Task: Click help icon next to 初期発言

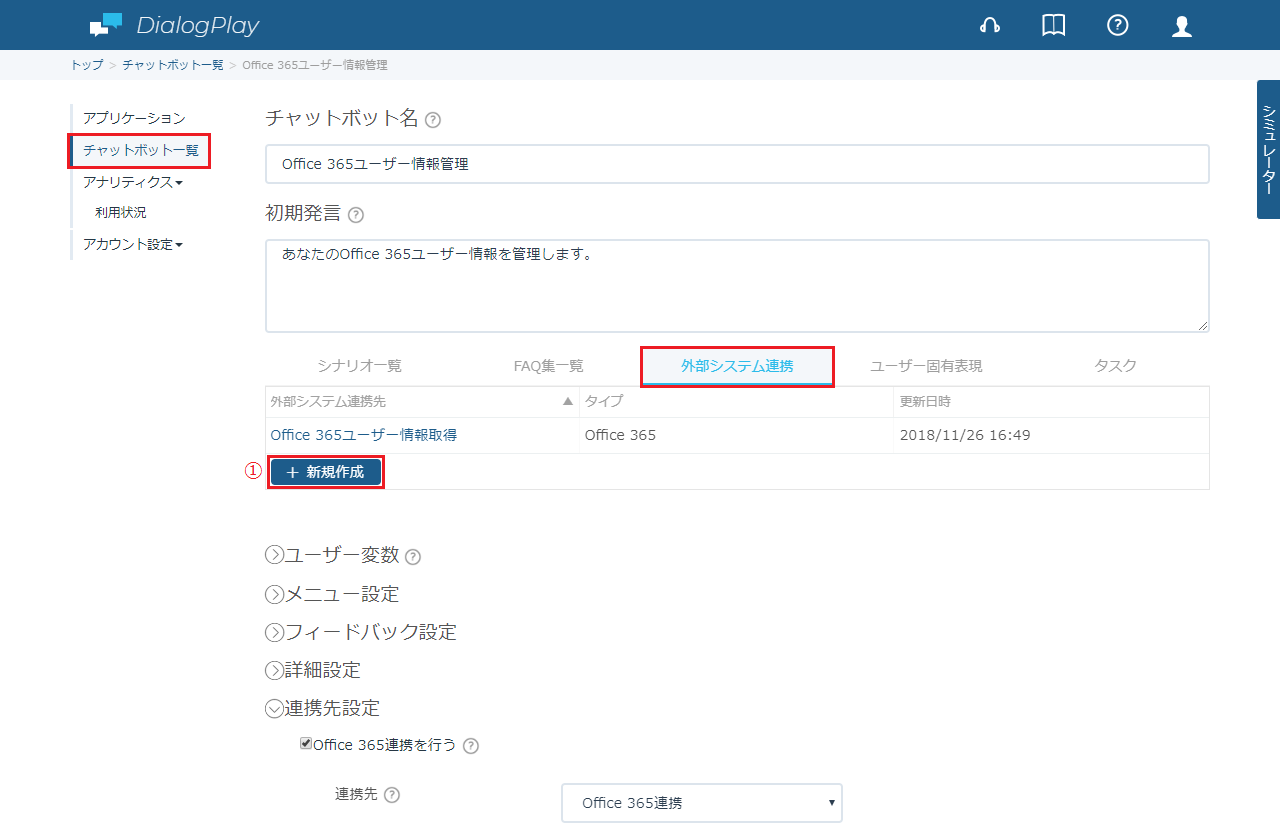Action: [x=356, y=215]
